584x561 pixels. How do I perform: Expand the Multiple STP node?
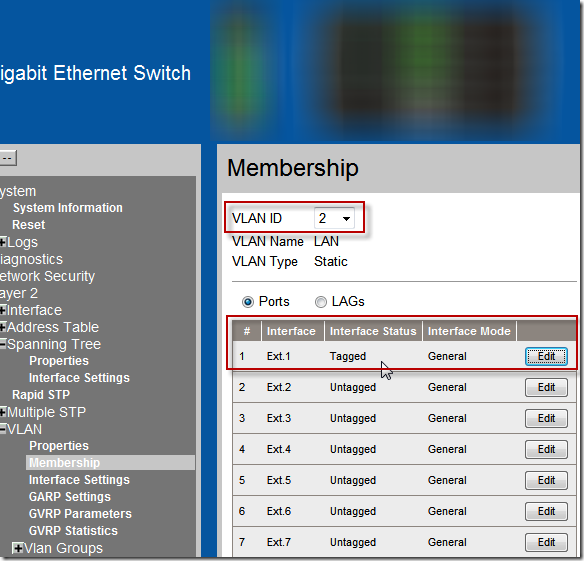(3, 412)
